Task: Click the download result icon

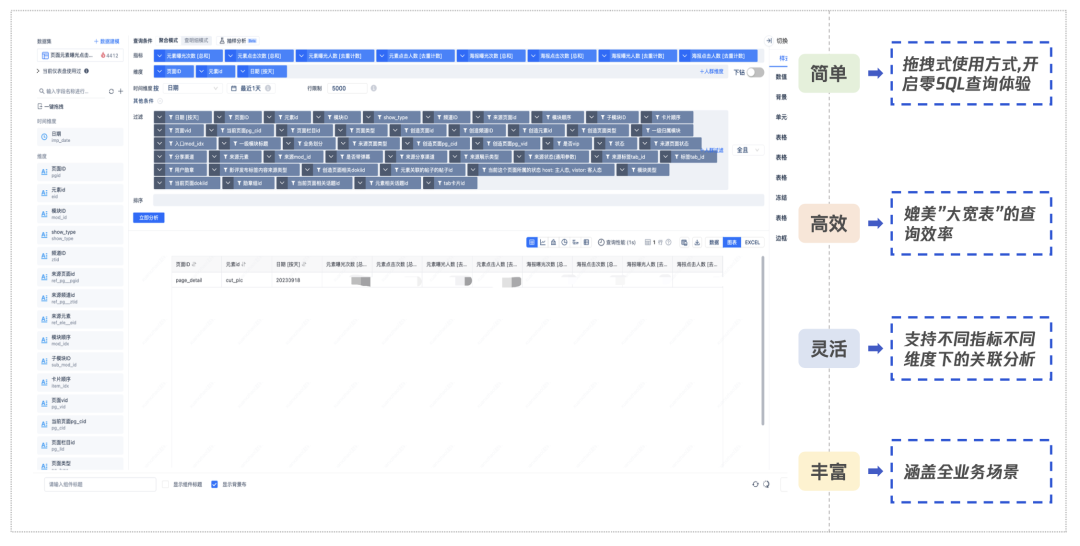Action: click(697, 242)
